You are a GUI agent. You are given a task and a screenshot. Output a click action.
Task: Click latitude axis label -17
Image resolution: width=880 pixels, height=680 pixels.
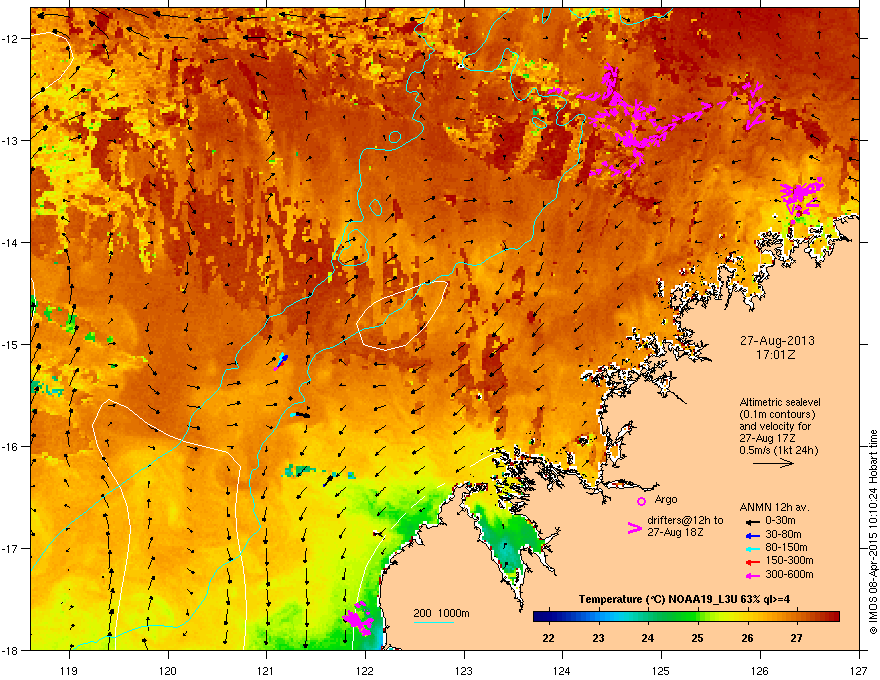(10, 549)
